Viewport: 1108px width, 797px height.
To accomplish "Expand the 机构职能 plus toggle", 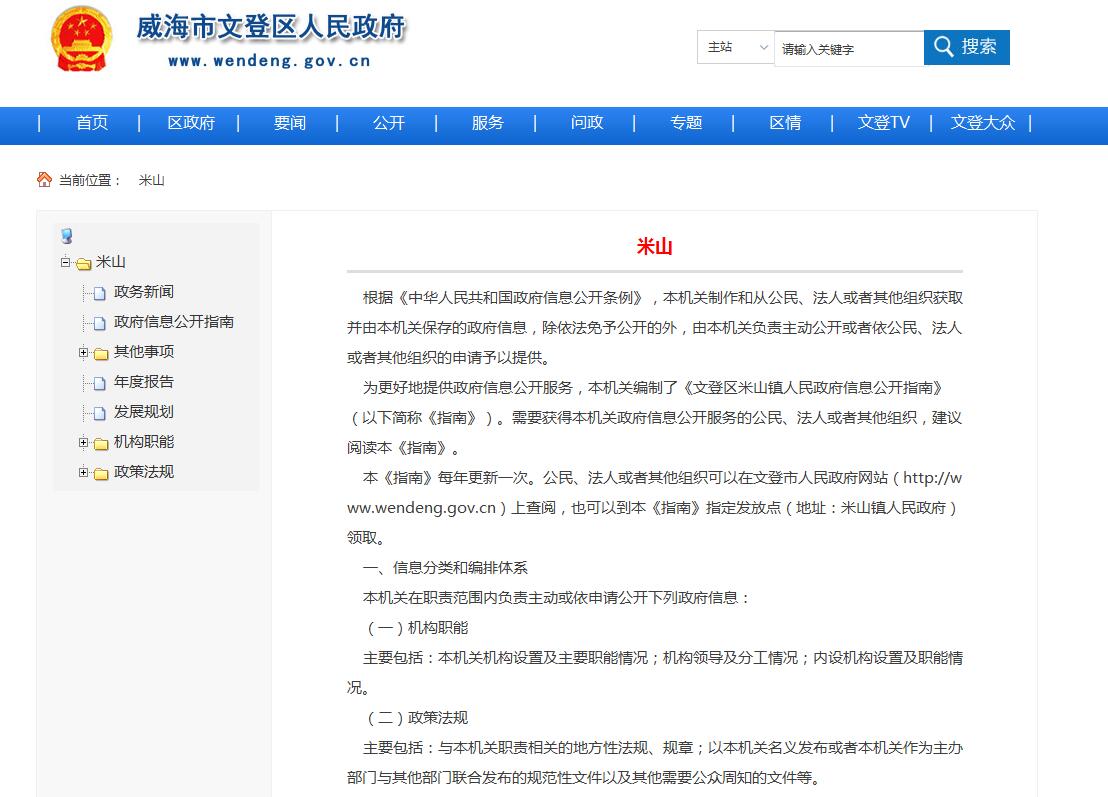I will coord(84,442).
